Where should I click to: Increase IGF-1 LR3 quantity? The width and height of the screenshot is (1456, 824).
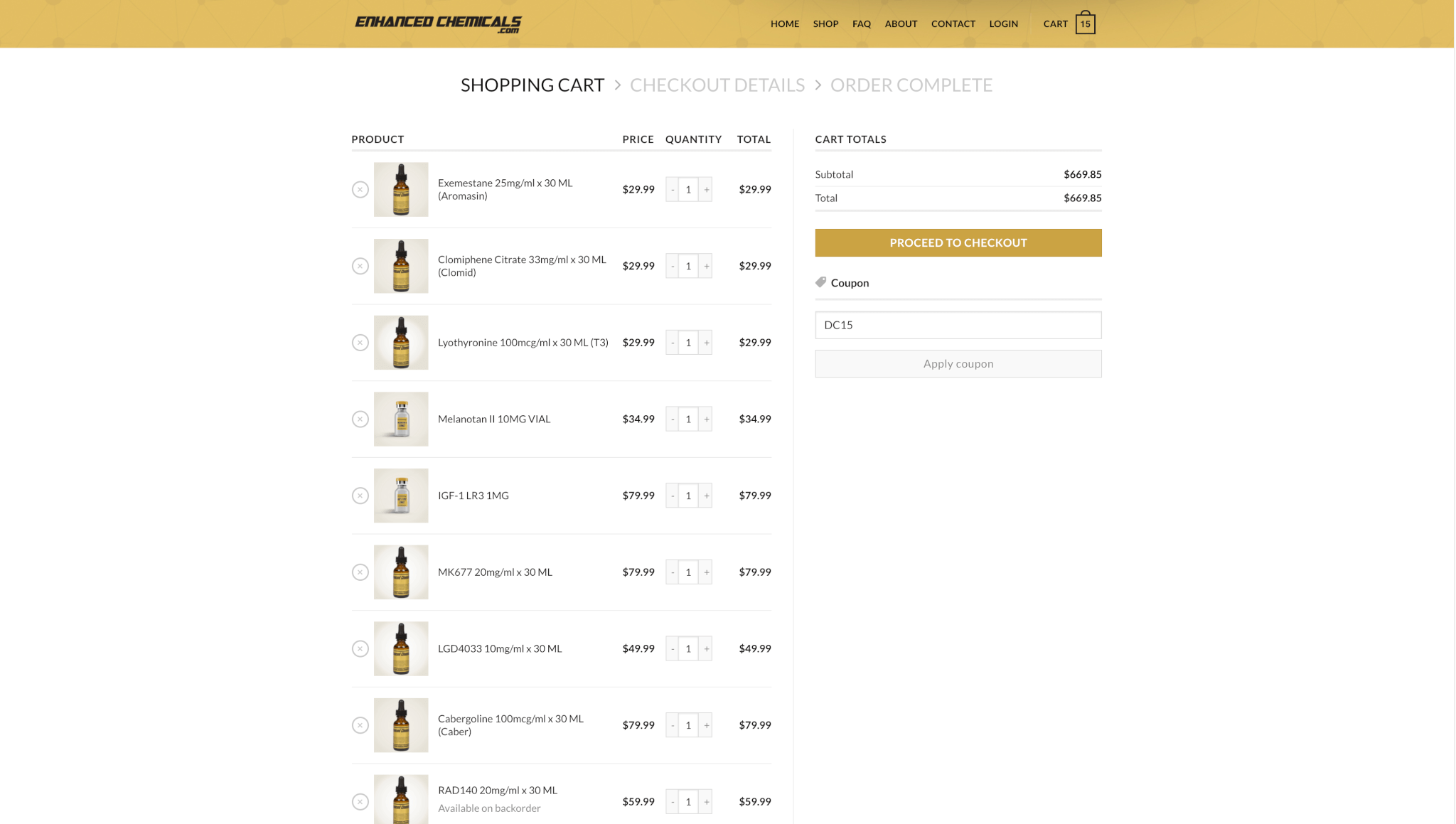point(706,496)
